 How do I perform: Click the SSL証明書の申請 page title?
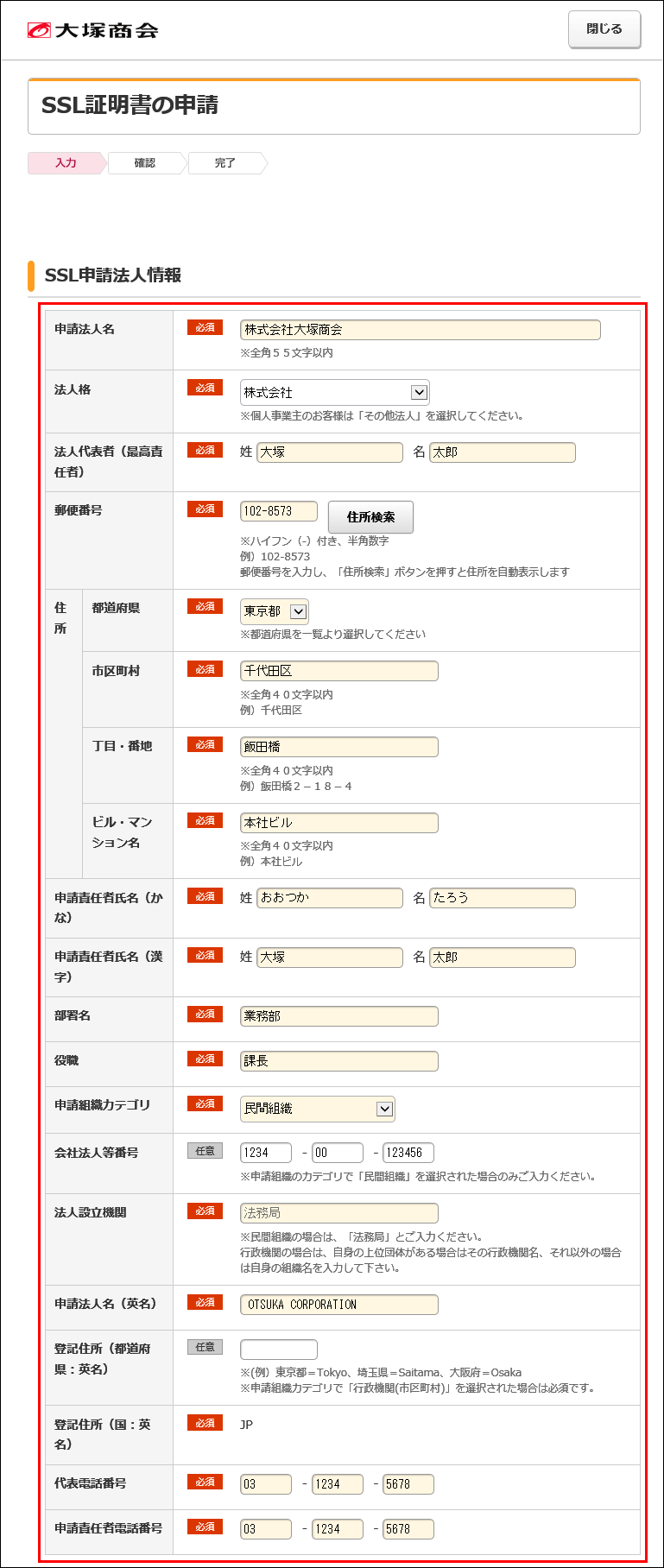(130, 105)
